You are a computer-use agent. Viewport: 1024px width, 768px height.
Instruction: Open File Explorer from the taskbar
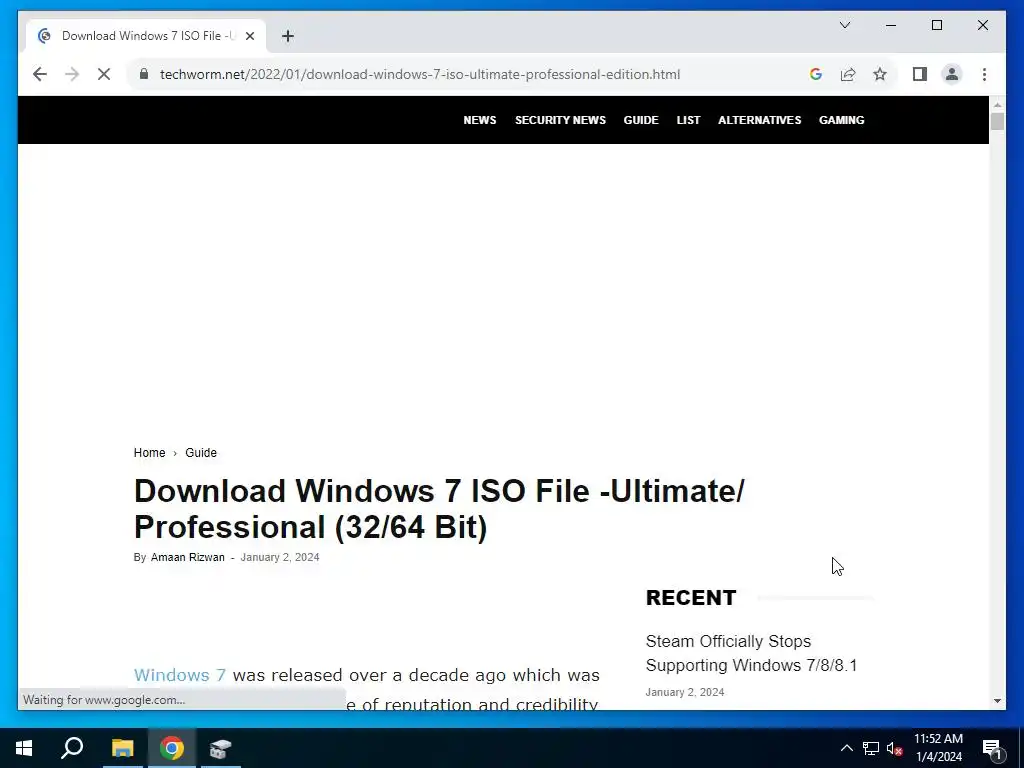[122, 748]
